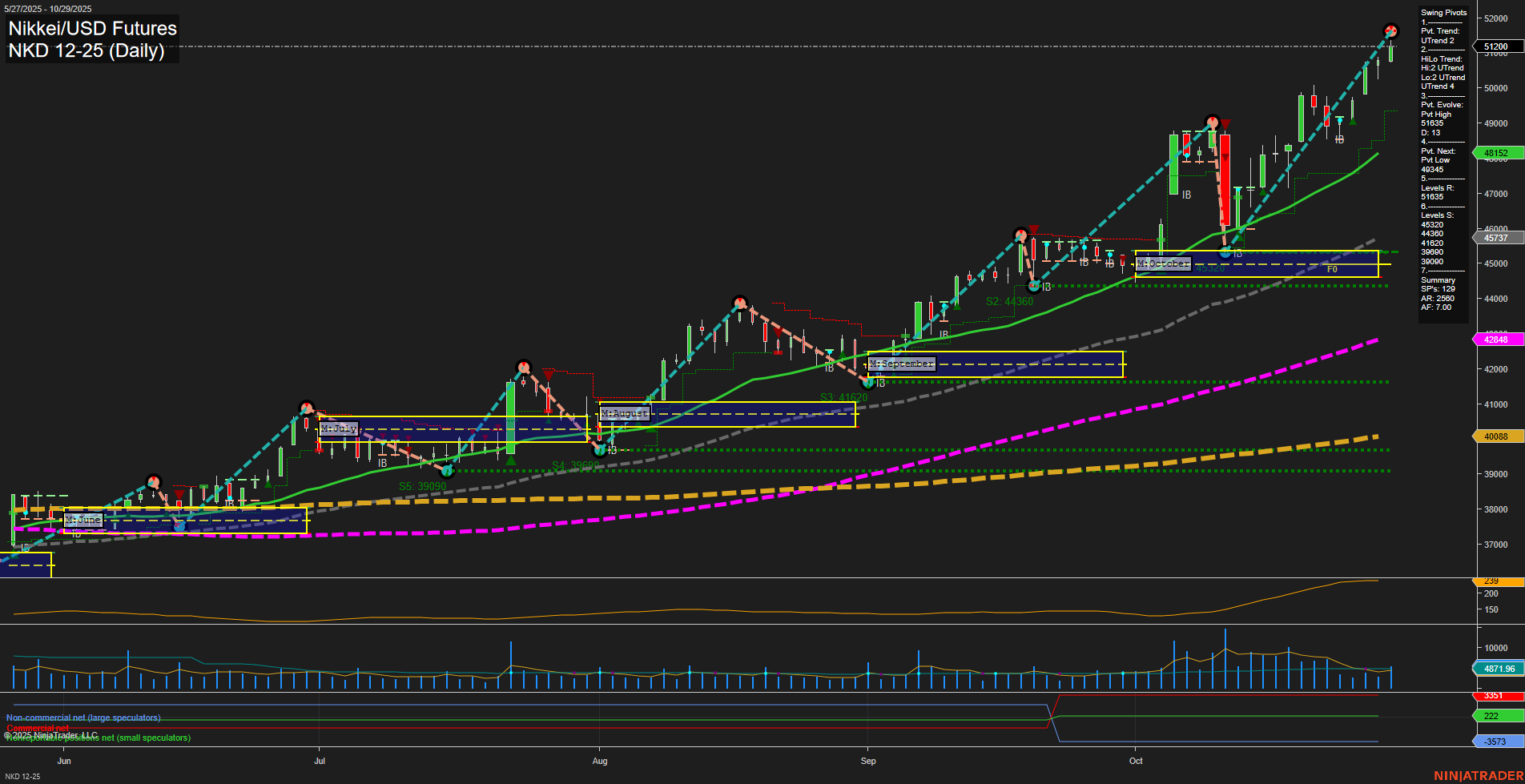This screenshot has width=1525, height=784.
Task: Toggle the red Commercial net legend
Action: pos(37,728)
